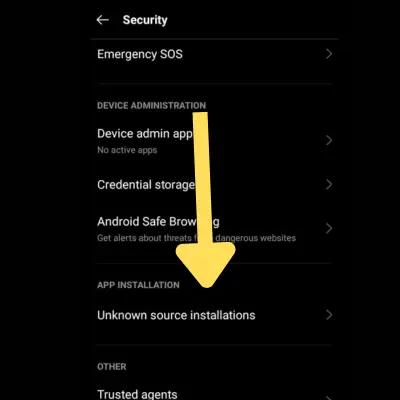Viewport: 400px width, 400px height.
Task: Open Unknown source installations
Action: [x=214, y=315]
